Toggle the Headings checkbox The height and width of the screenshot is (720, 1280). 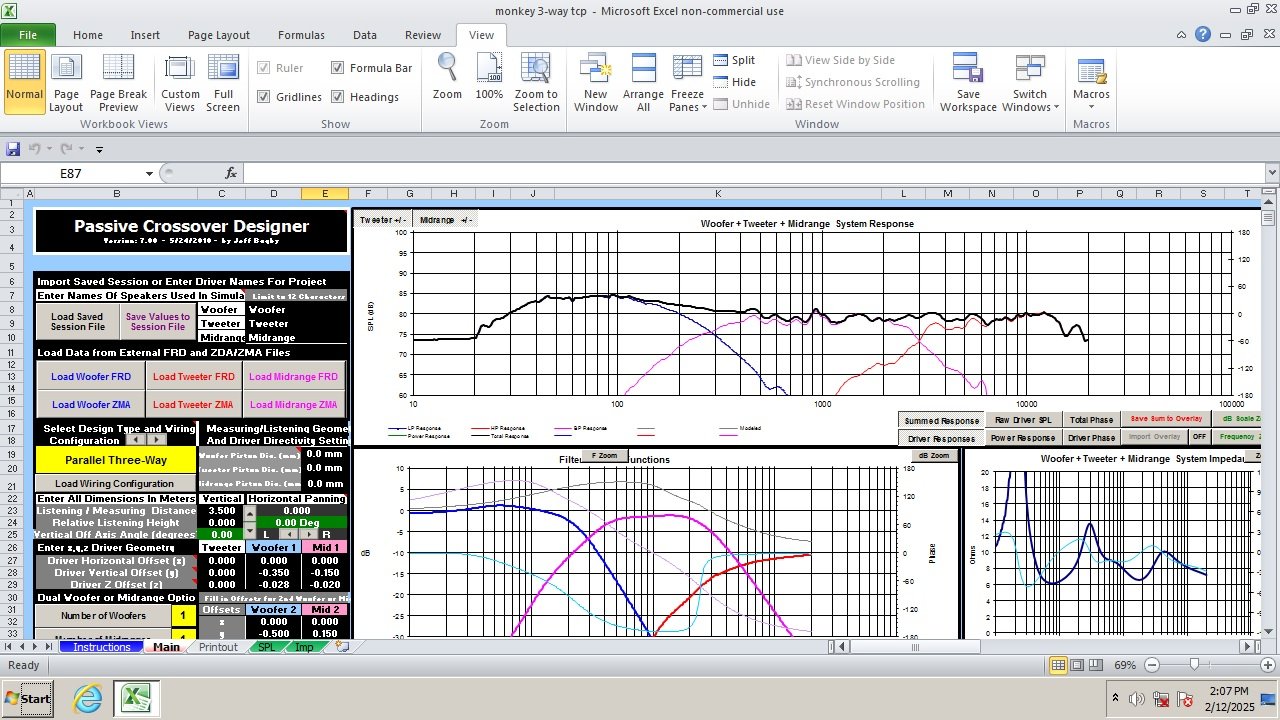(338, 97)
